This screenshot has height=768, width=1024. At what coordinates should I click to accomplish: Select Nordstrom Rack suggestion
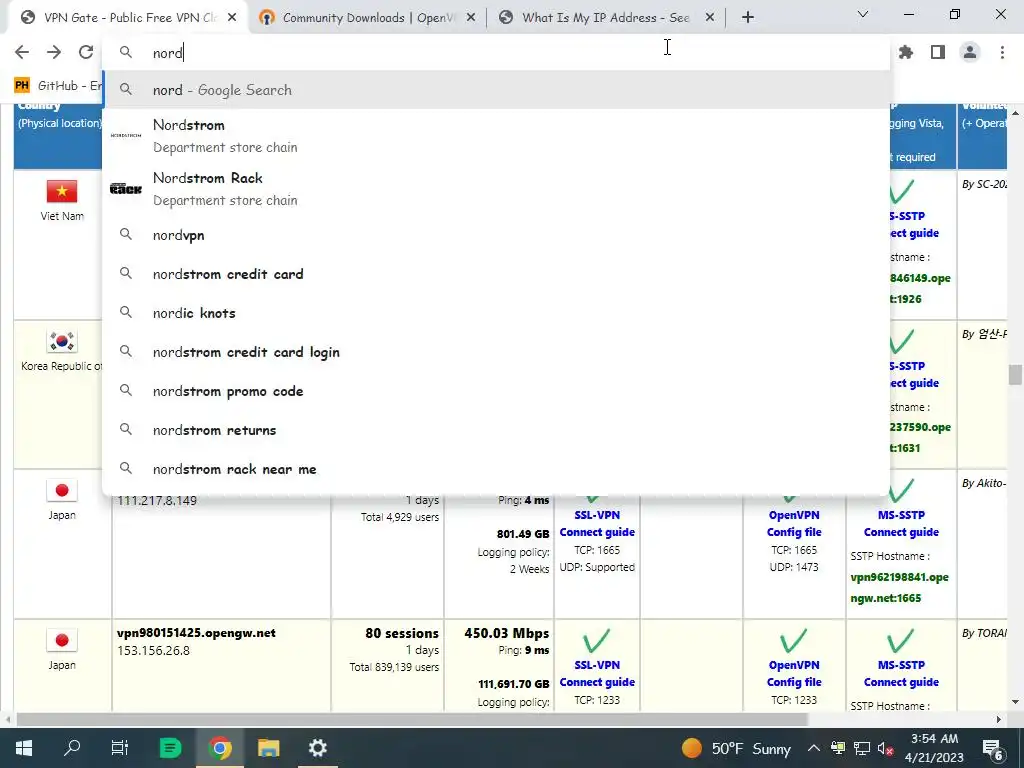click(496, 189)
